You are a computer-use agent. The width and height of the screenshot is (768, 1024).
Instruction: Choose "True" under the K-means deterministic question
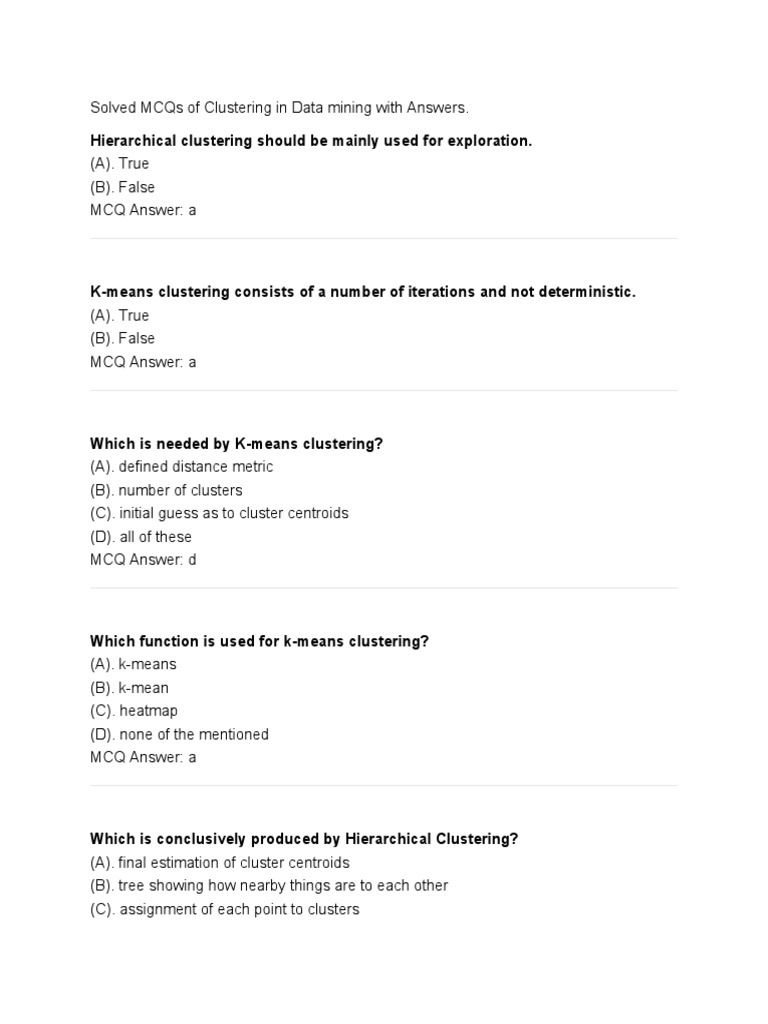(120, 315)
